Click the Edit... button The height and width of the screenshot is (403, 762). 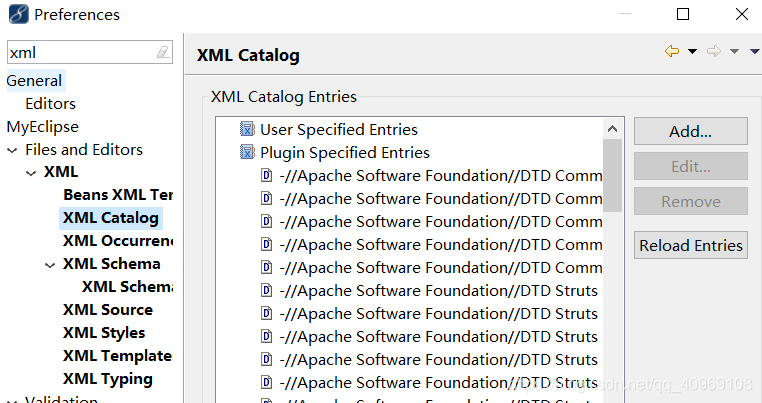(691, 166)
